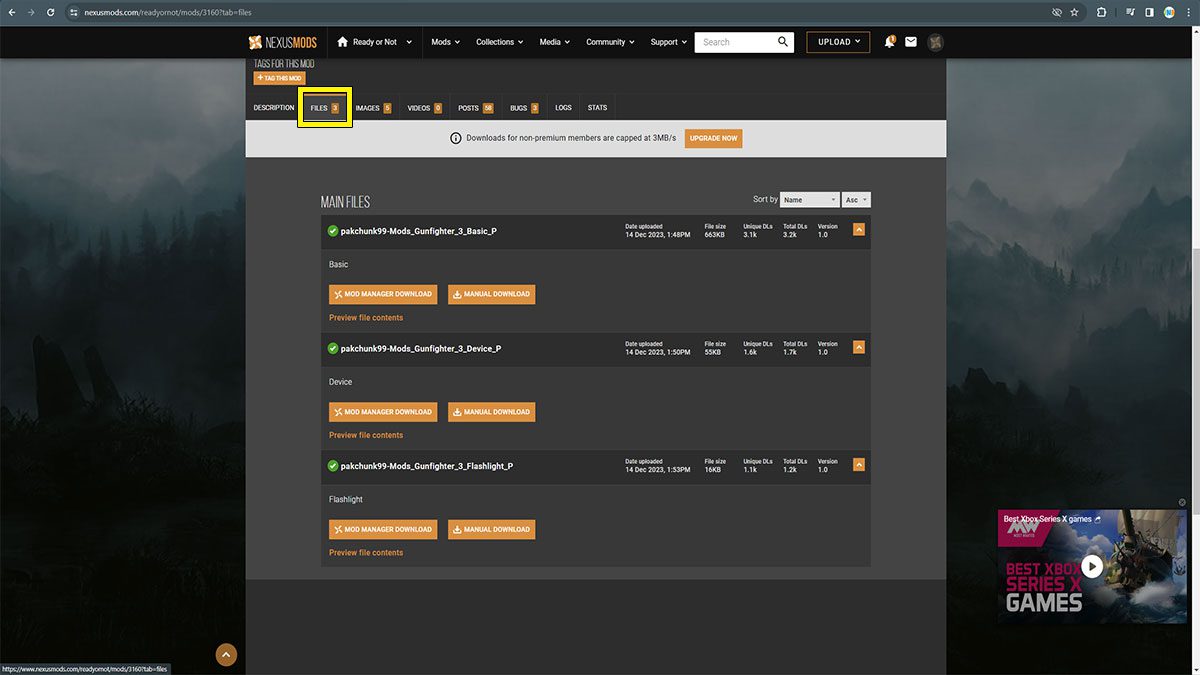Open the Sort by Name dropdown
The width and height of the screenshot is (1200, 675).
809,200
